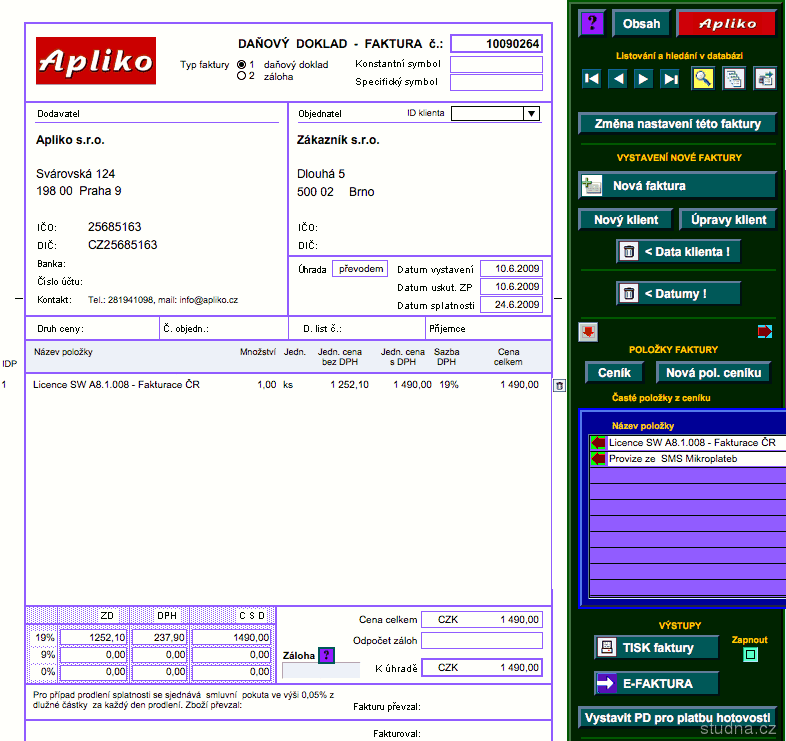Open the převodem payment method selector
Viewport: 786px width, 741px height.
coord(359,269)
